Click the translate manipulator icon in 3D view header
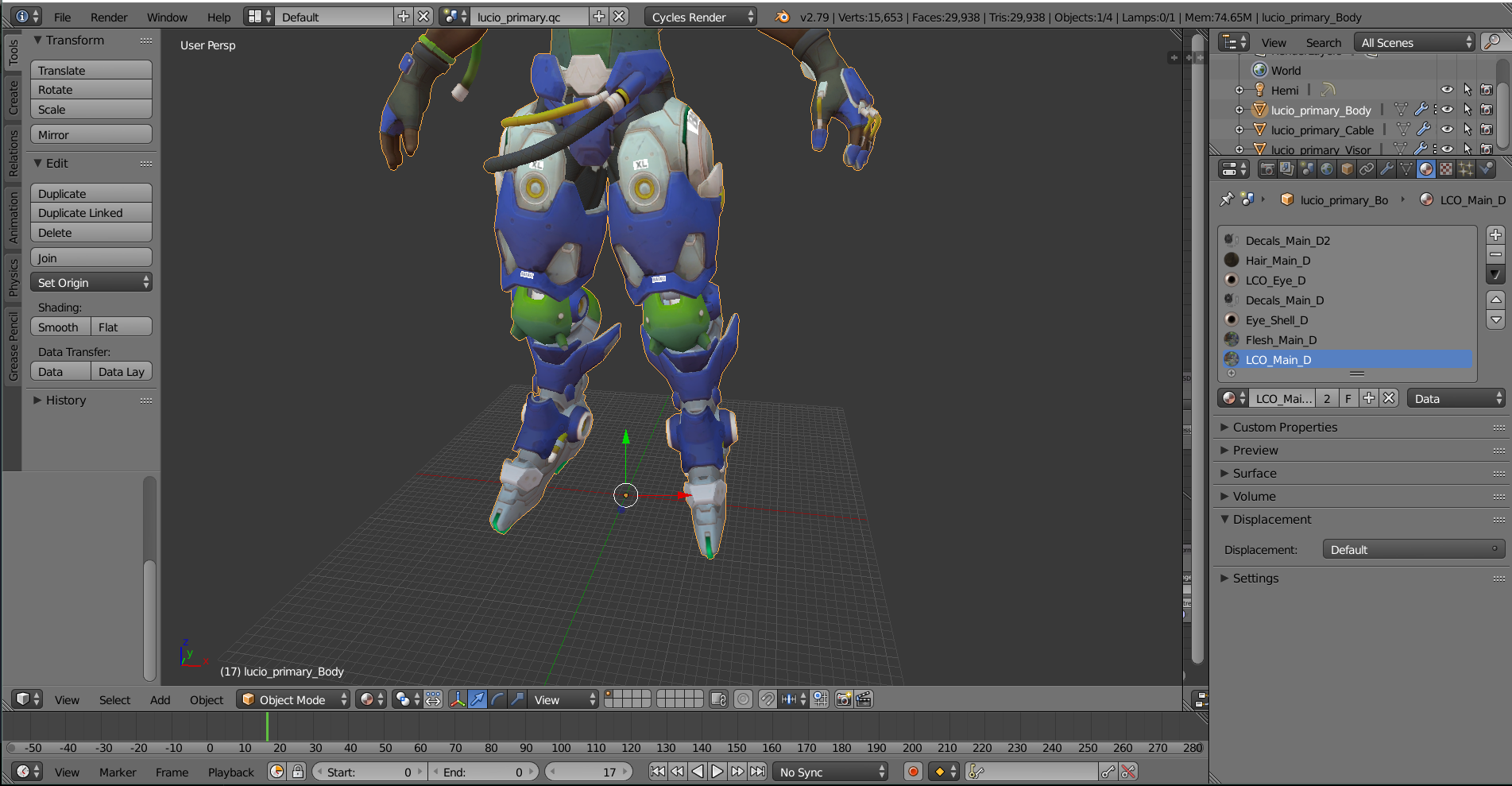The height and width of the screenshot is (786, 1512). click(478, 699)
